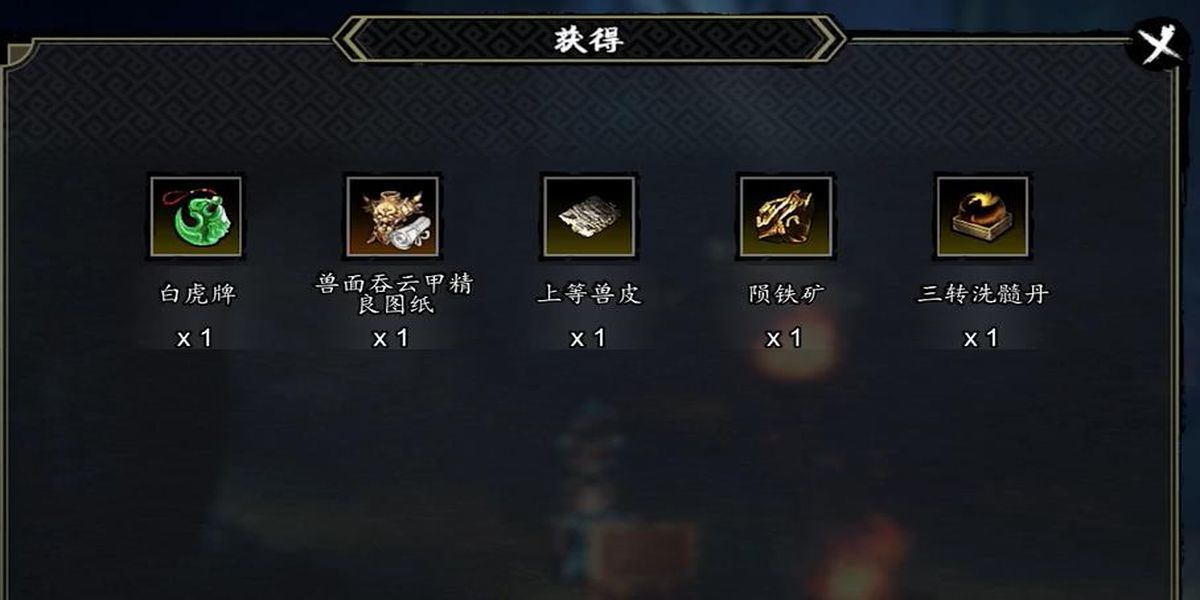Click the x 1 quantity under 白虎牌
1200x600 pixels.
tap(195, 339)
